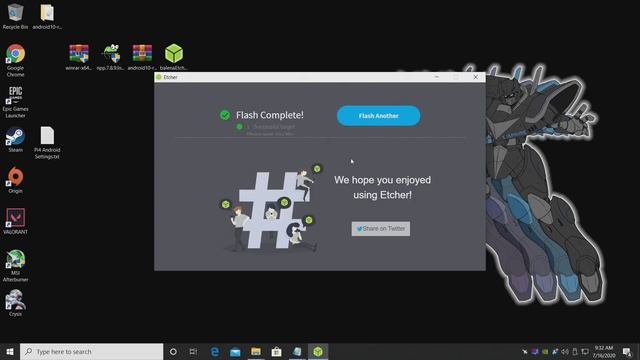The width and height of the screenshot is (640, 360).
Task: Click the Etcher logo in title bar
Action: click(x=159, y=77)
